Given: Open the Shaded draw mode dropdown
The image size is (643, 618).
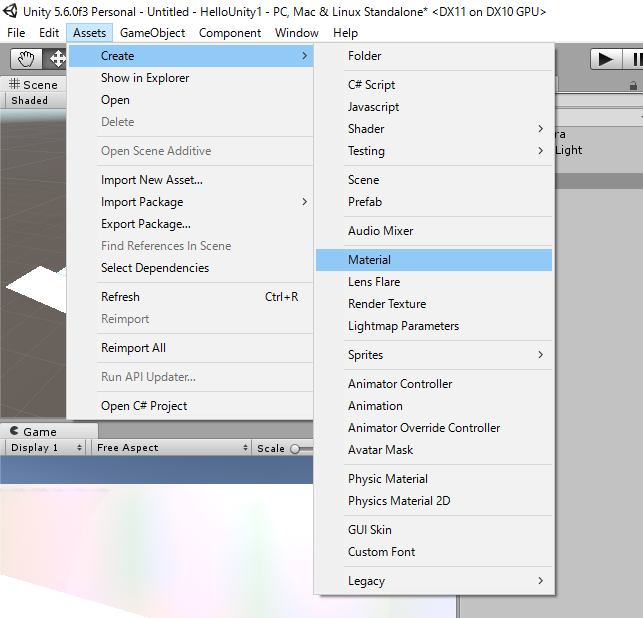Looking at the screenshot, I should click(36, 100).
